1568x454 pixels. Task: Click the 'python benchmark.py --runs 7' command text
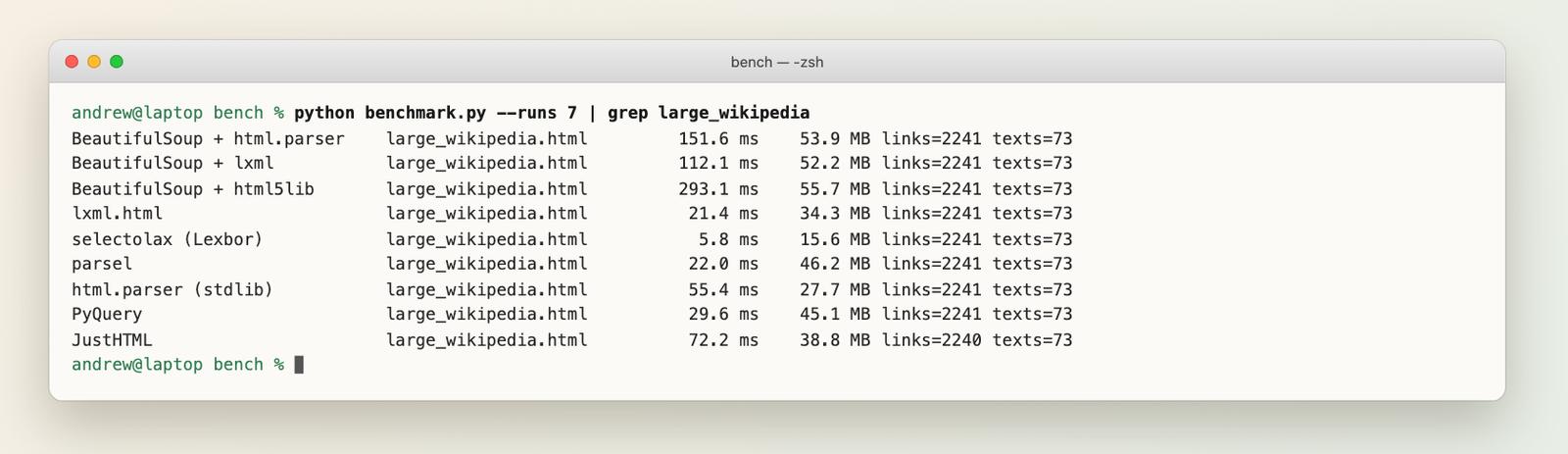coord(435,113)
